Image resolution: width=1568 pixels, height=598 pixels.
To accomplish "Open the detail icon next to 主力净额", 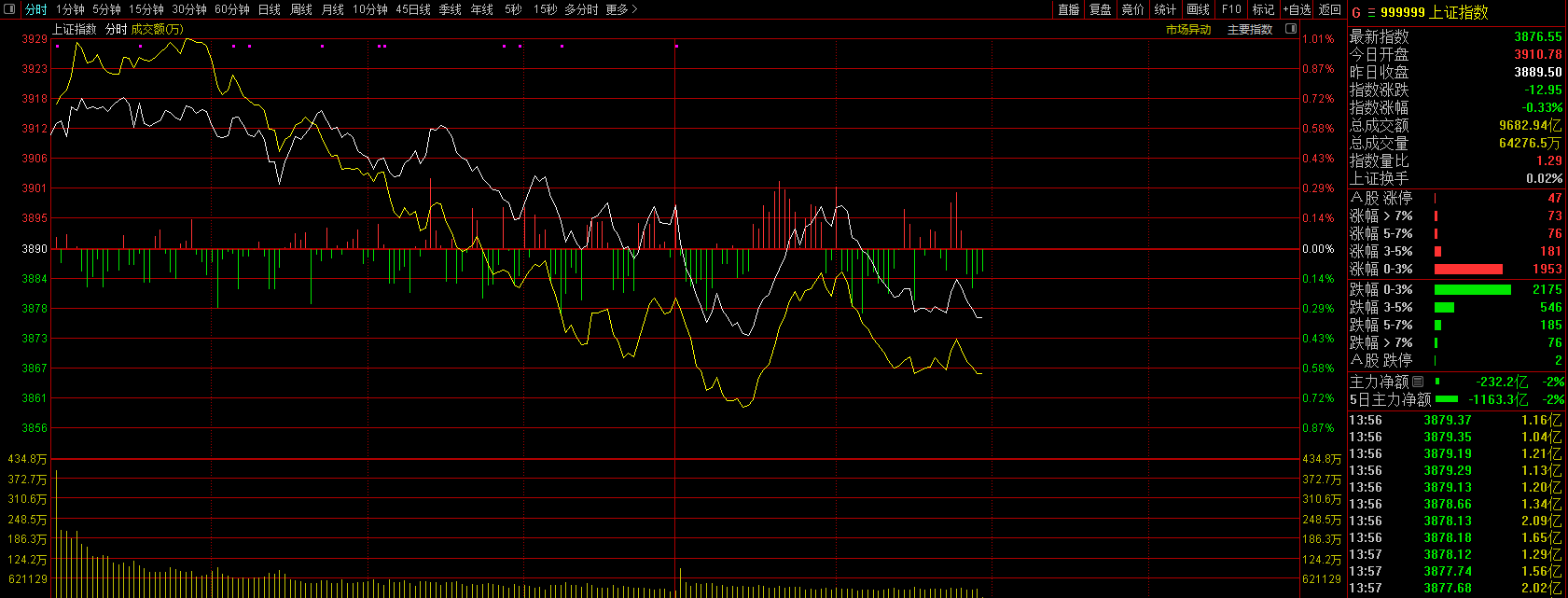I will (x=1418, y=382).
